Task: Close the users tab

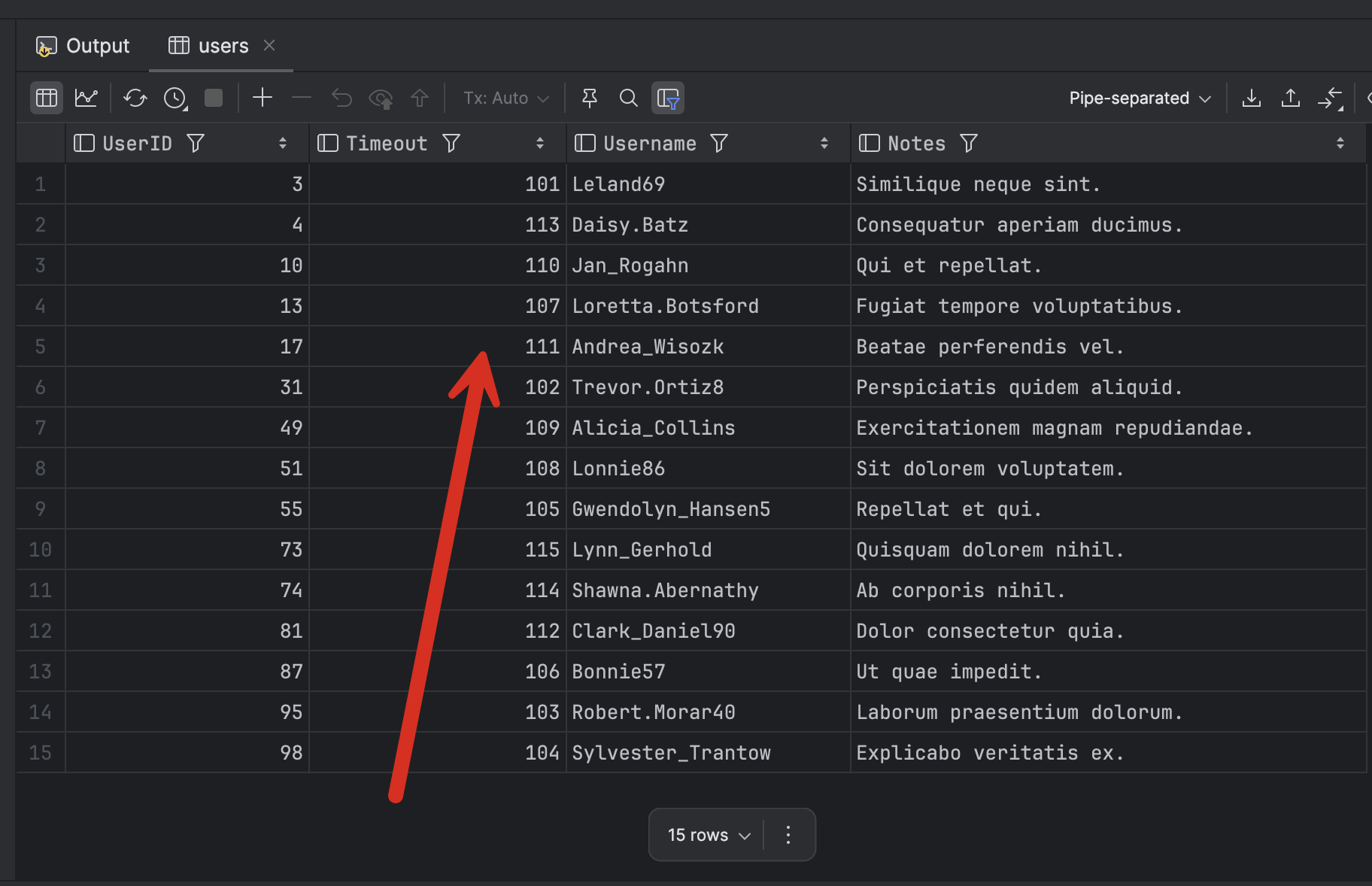Action: 269,46
